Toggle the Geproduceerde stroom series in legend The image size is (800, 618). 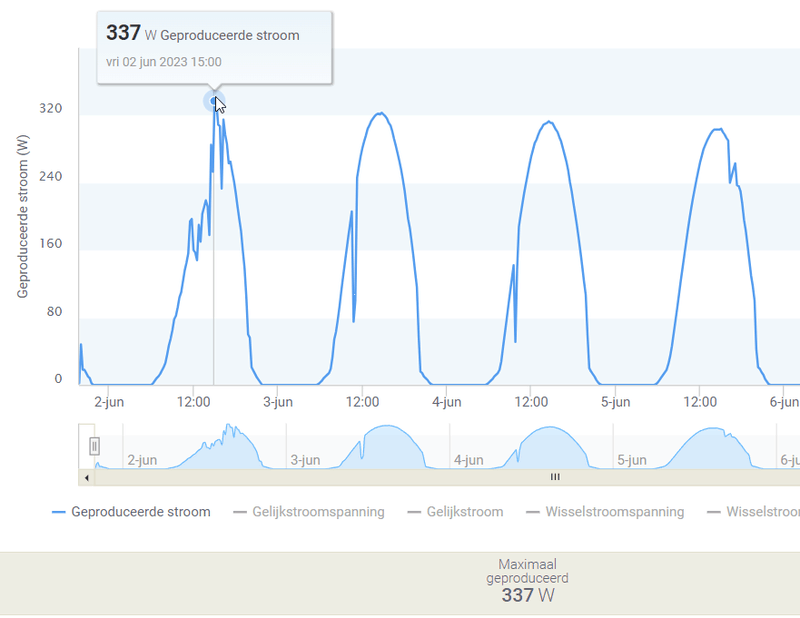(x=131, y=512)
